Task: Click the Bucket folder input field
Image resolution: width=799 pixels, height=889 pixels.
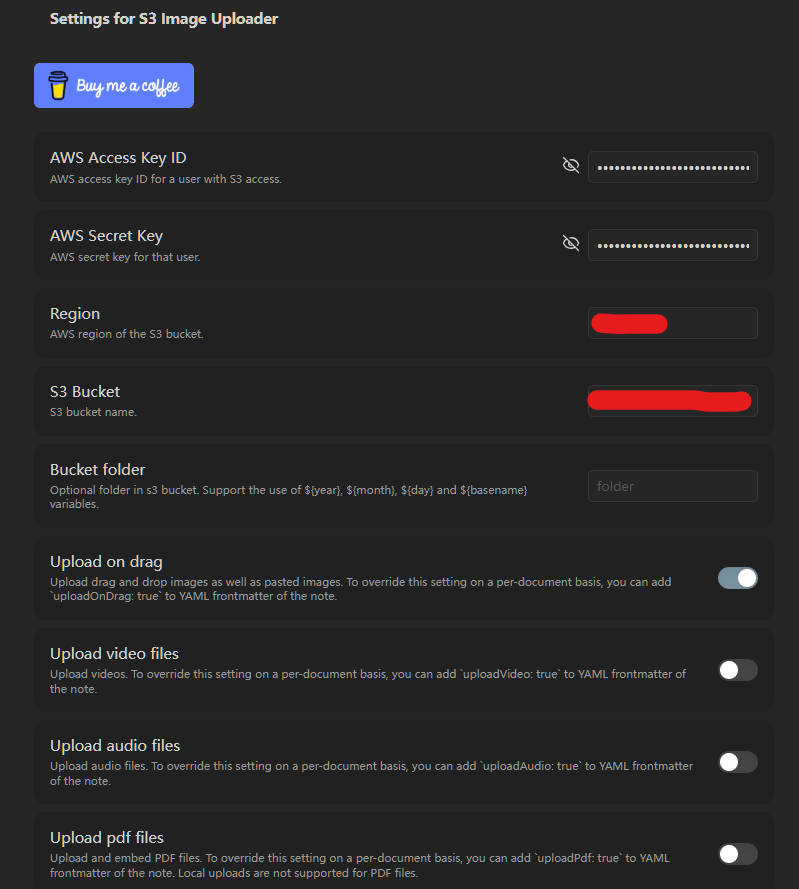Action: (673, 486)
